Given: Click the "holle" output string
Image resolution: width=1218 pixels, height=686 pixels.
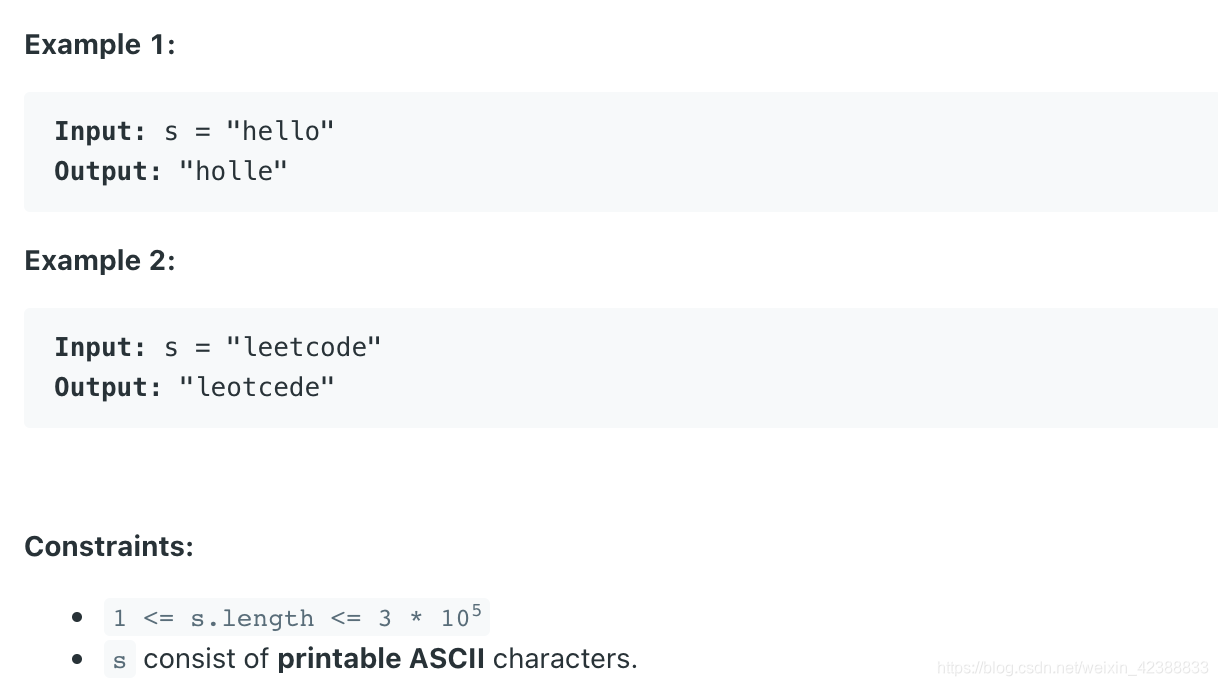Looking at the screenshot, I should point(233,171).
